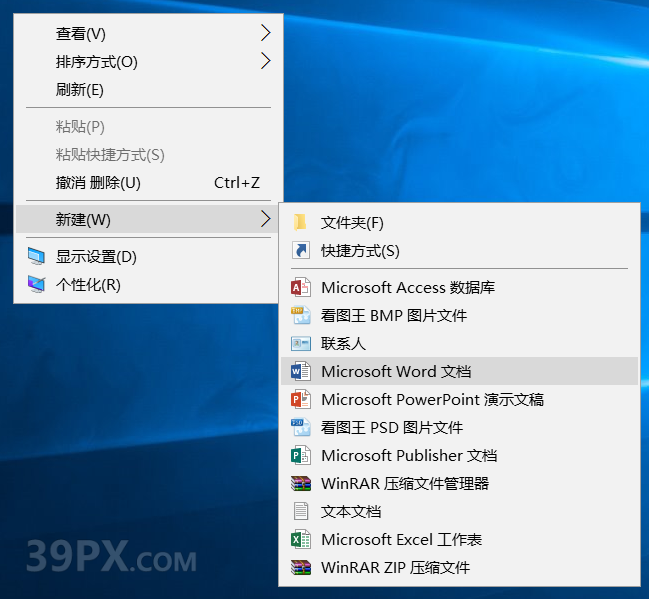Create new 联系人 contact
Viewport: 649px width, 599px height.
click(x=459, y=343)
